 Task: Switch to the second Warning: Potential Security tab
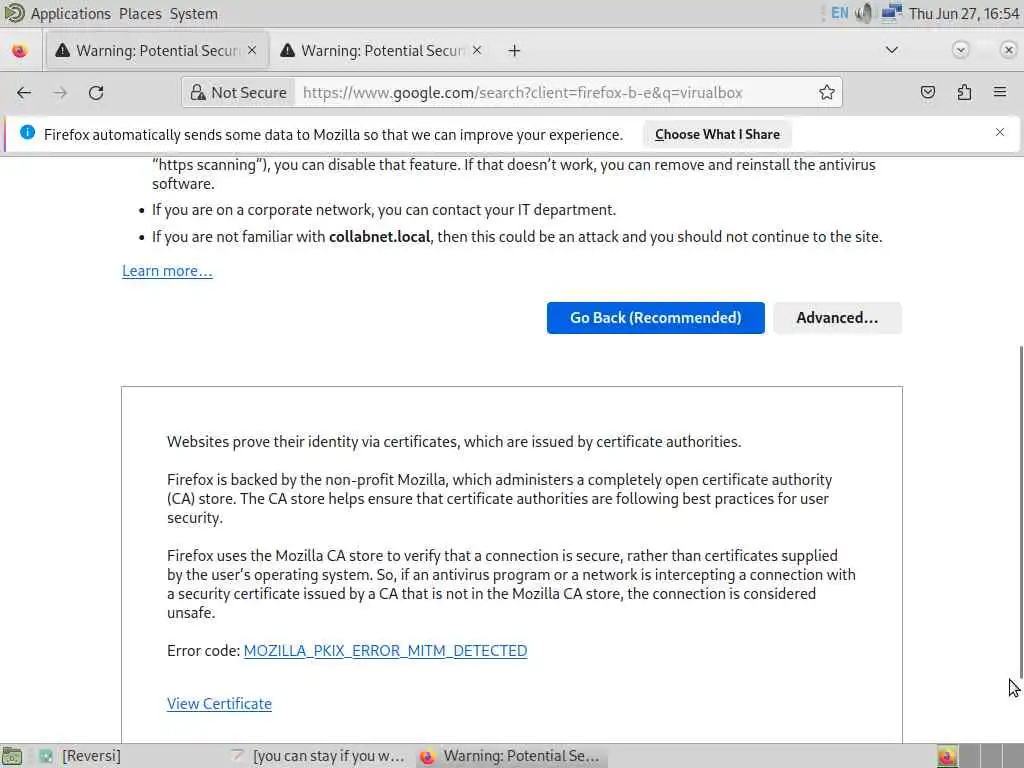tap(382, 50)
